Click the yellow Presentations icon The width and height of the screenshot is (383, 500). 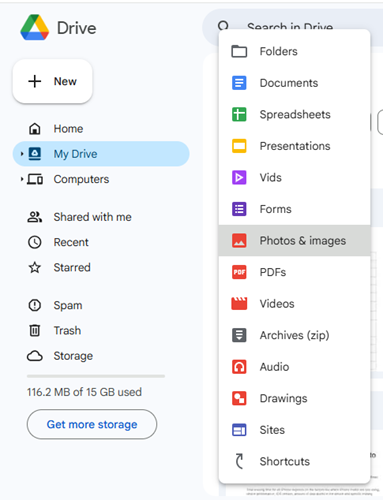pyautogui.click(x=239, y=146)
